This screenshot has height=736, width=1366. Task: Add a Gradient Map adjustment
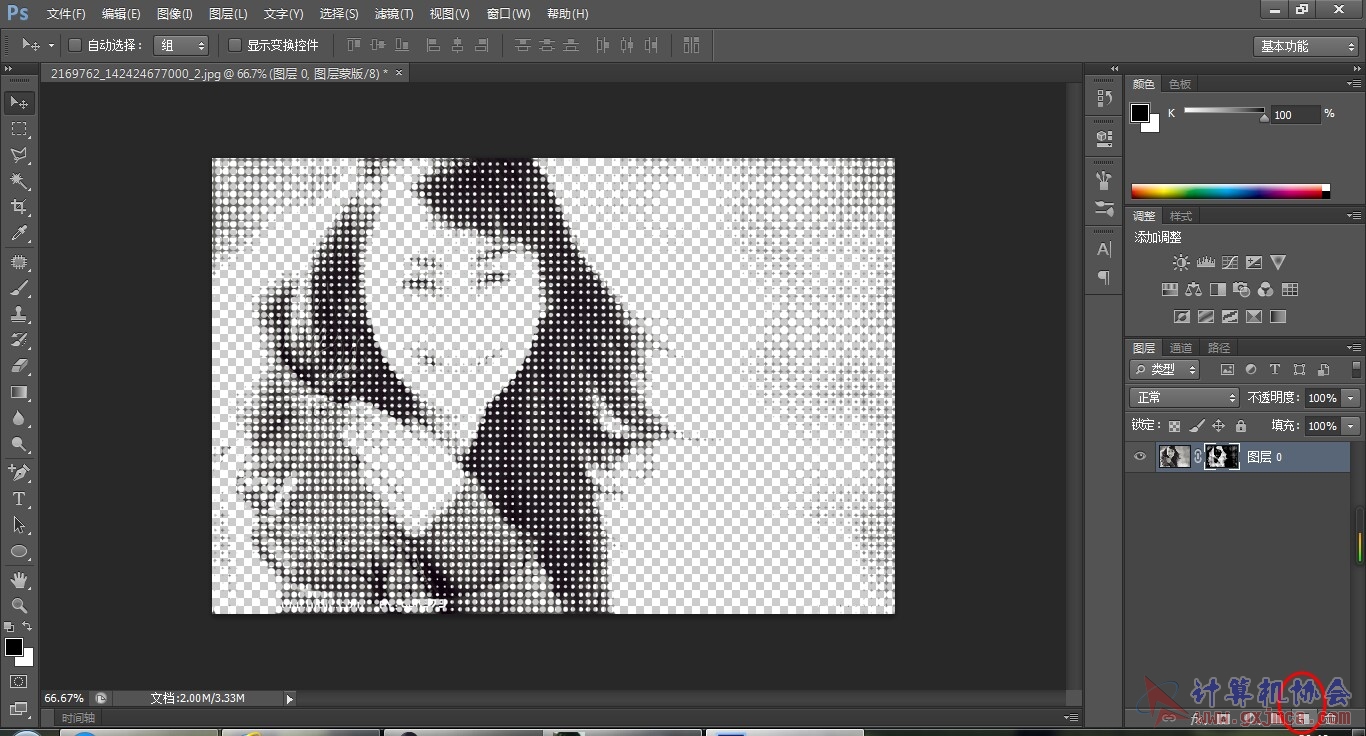click(1277, 316)
